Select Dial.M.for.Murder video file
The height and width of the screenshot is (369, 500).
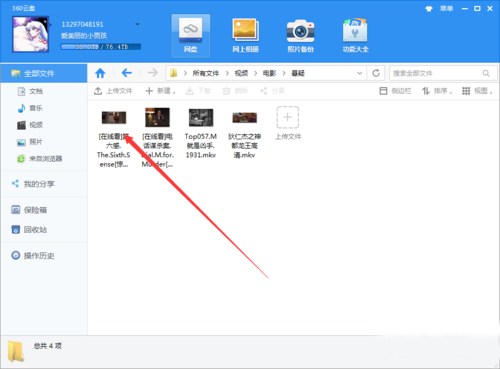157,138
